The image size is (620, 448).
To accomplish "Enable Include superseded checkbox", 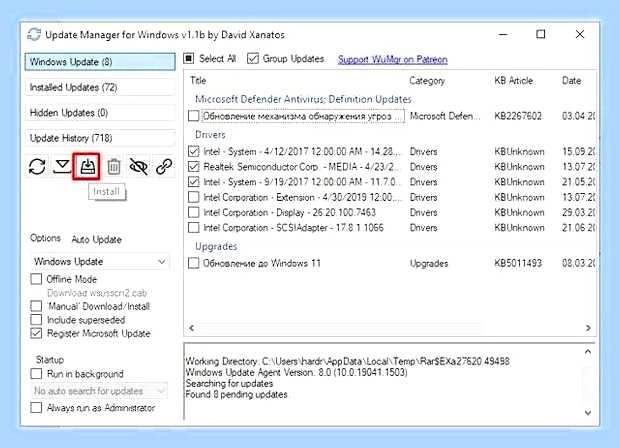I will pyautogui.click(x=36, y=319).
